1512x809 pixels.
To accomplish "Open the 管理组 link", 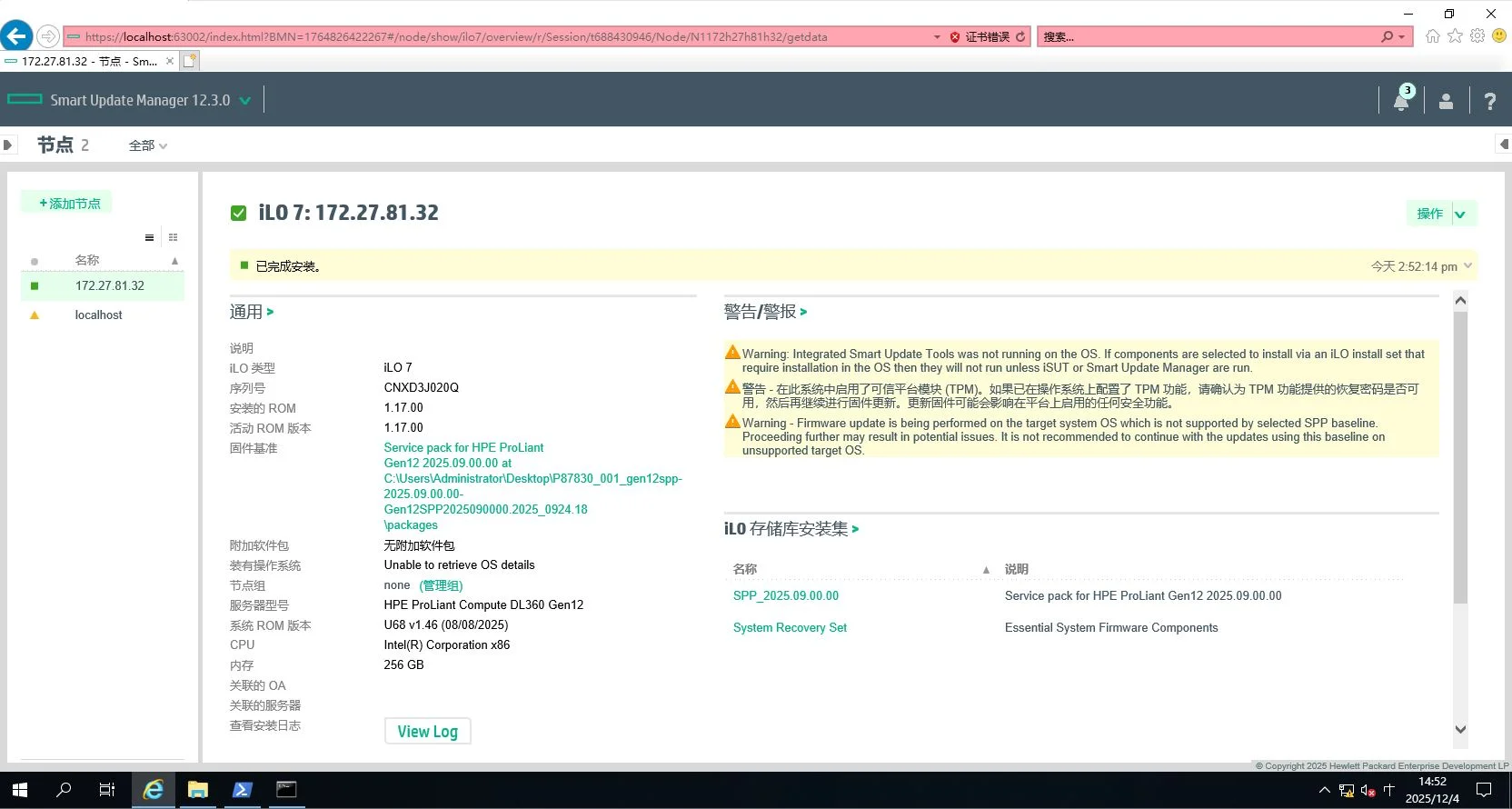I will point(441,585).
